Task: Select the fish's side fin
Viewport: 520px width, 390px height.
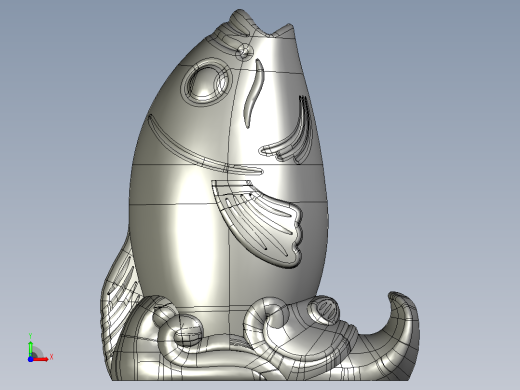Action: click(x=258, y=223)
